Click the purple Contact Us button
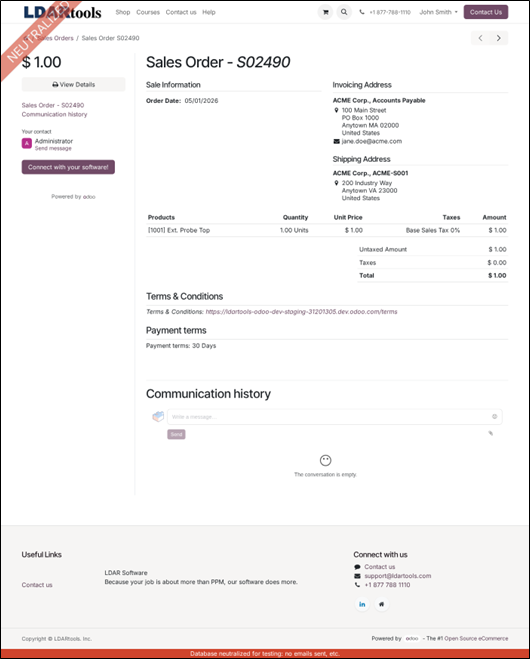The height and width of the screenshot is (659, 530). click(x=486, y=12)
